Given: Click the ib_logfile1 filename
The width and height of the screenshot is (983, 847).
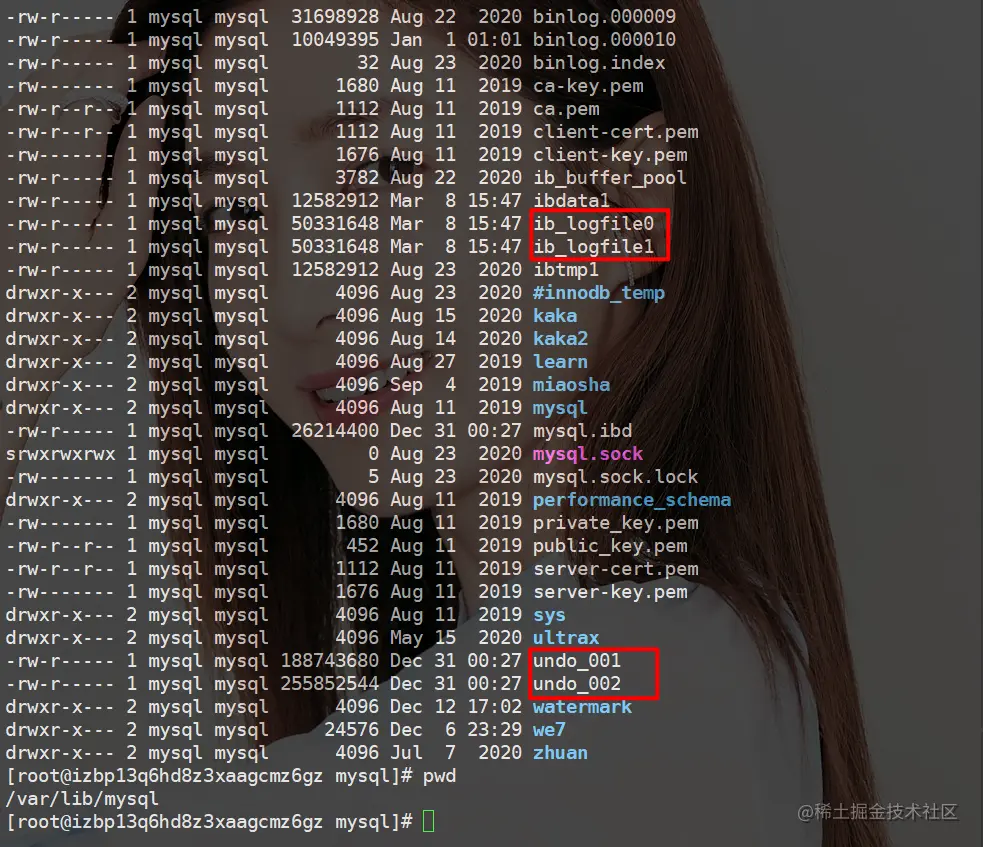Looking at the screenshot, I should tap(593, 247).
